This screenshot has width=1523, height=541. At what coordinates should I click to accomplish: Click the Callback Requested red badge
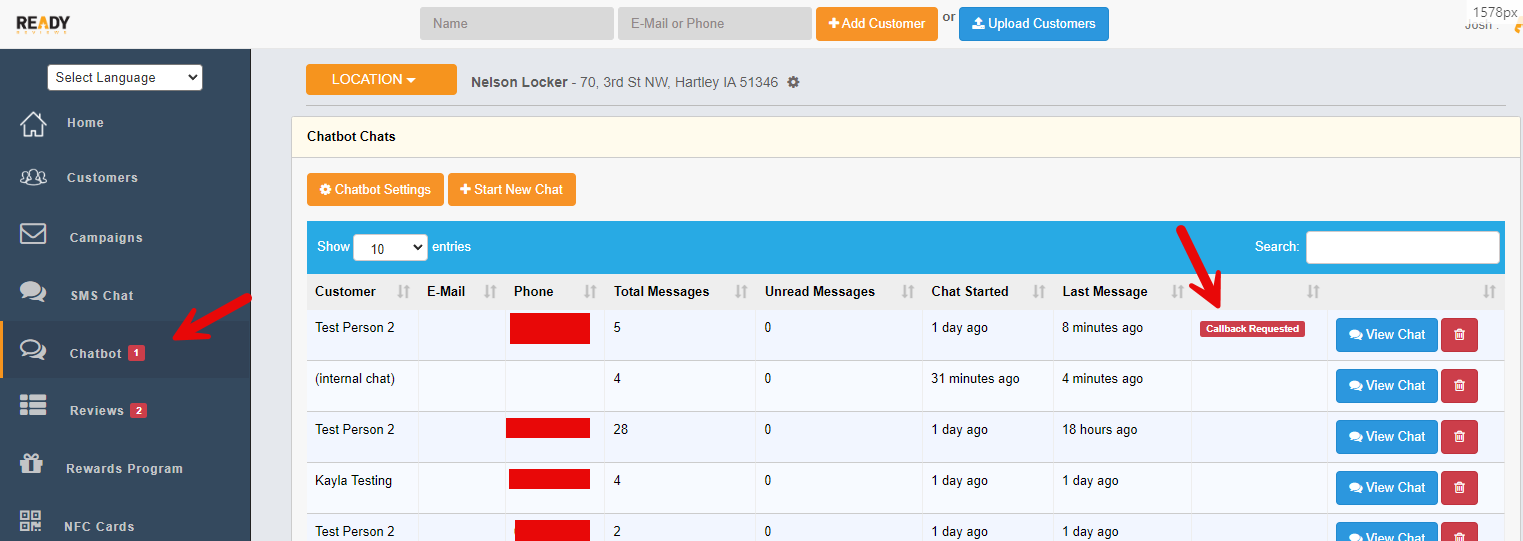pyautogui.click(x=1252, y=329)
